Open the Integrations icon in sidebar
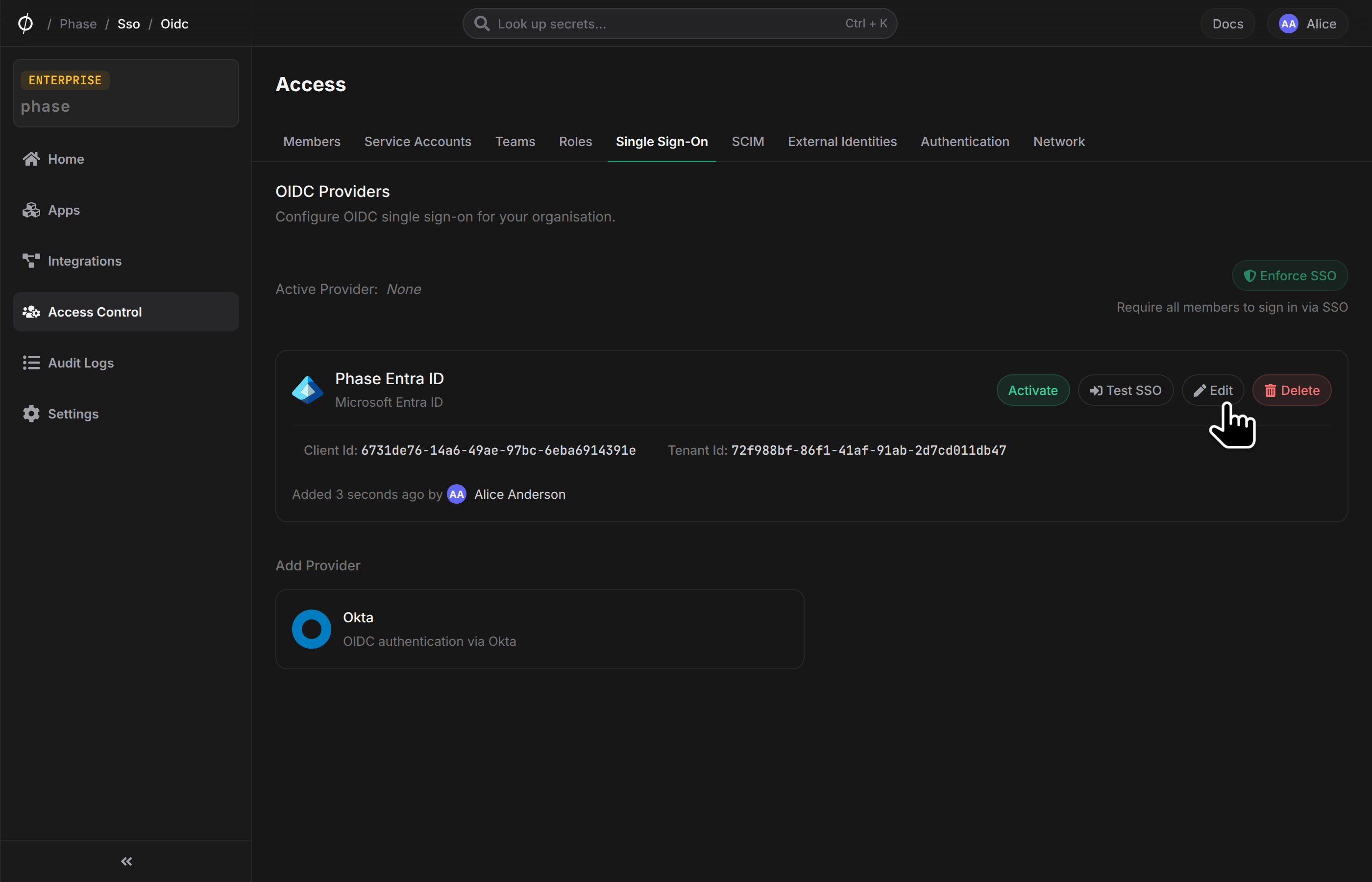1372x882 pixels. (x=31, y=261)
